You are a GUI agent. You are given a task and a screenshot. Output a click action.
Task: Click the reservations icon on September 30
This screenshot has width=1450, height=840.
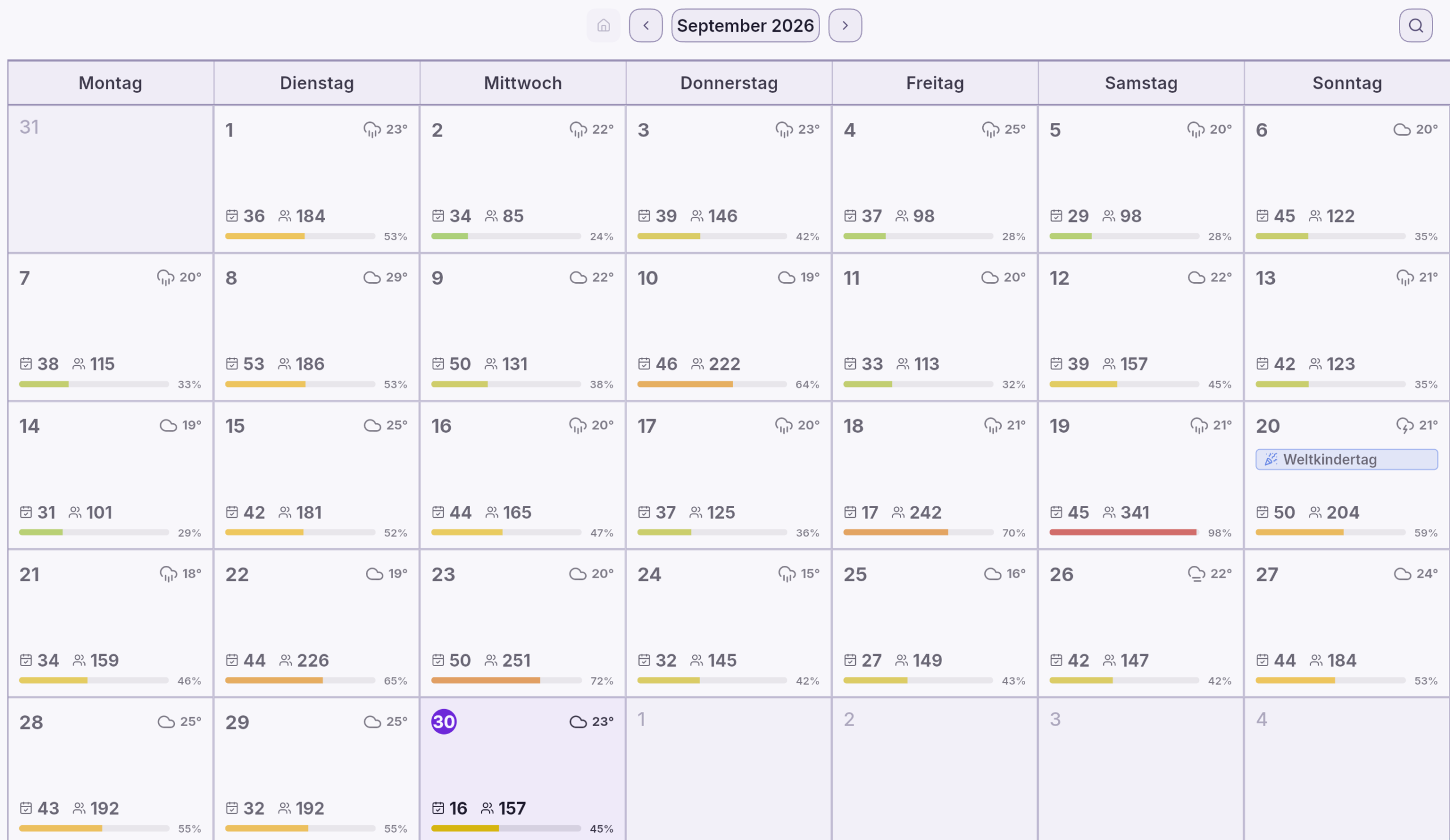[x=438, y=808]
